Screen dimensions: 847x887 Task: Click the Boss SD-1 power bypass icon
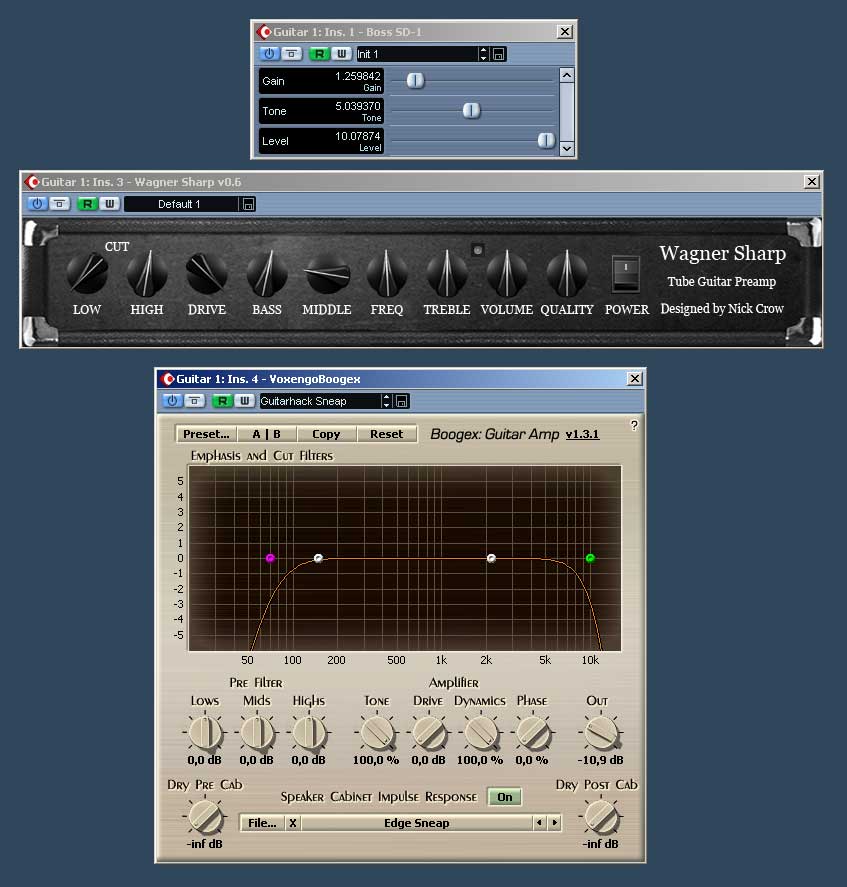269,54
